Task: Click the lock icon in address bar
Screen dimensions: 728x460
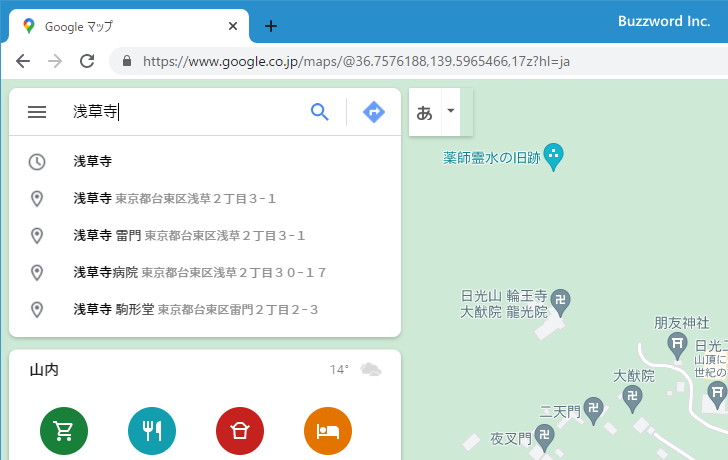Action: click(127, 61)
